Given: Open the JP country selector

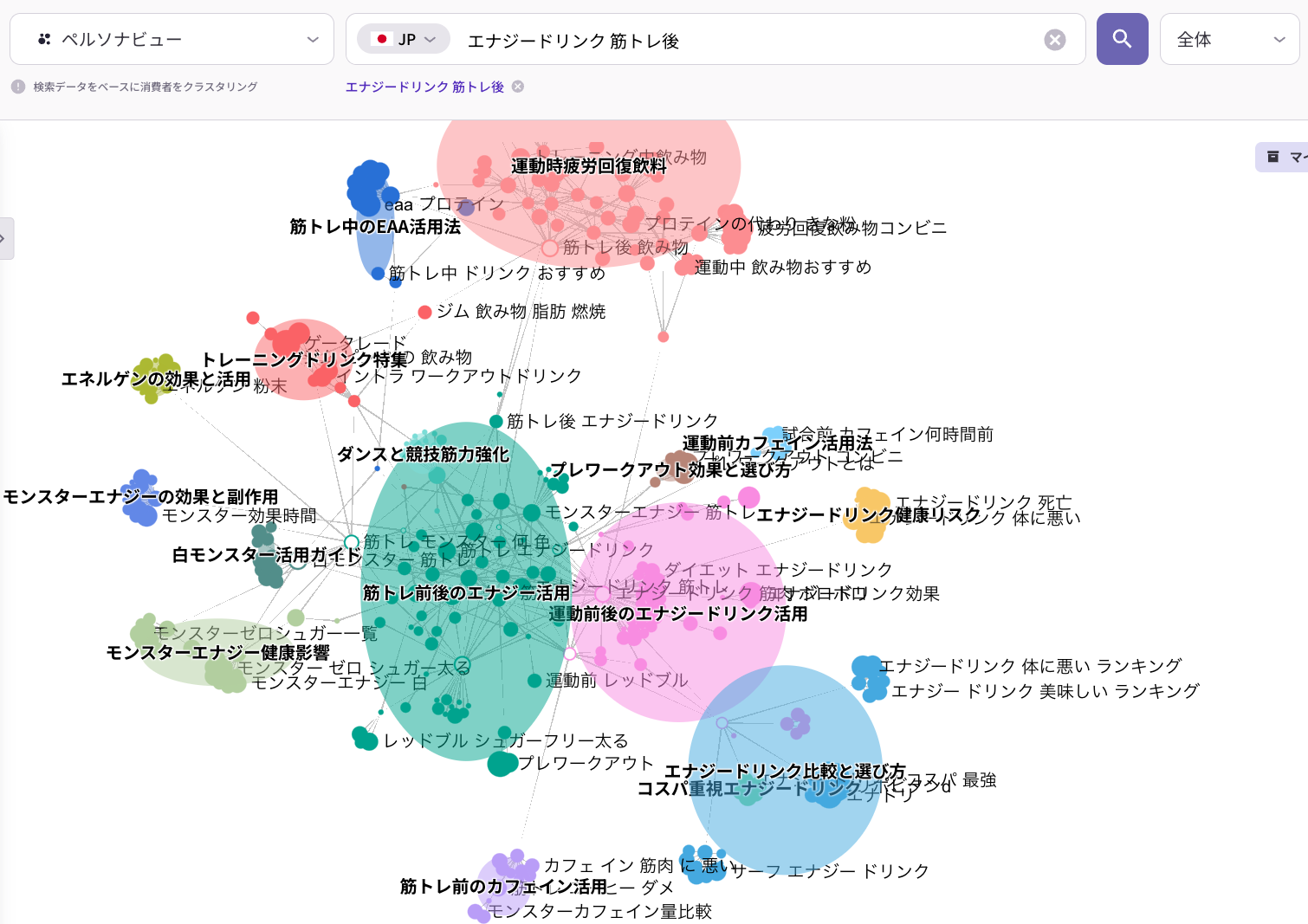Looking at the screenshot, I should (x=404, y=39).
